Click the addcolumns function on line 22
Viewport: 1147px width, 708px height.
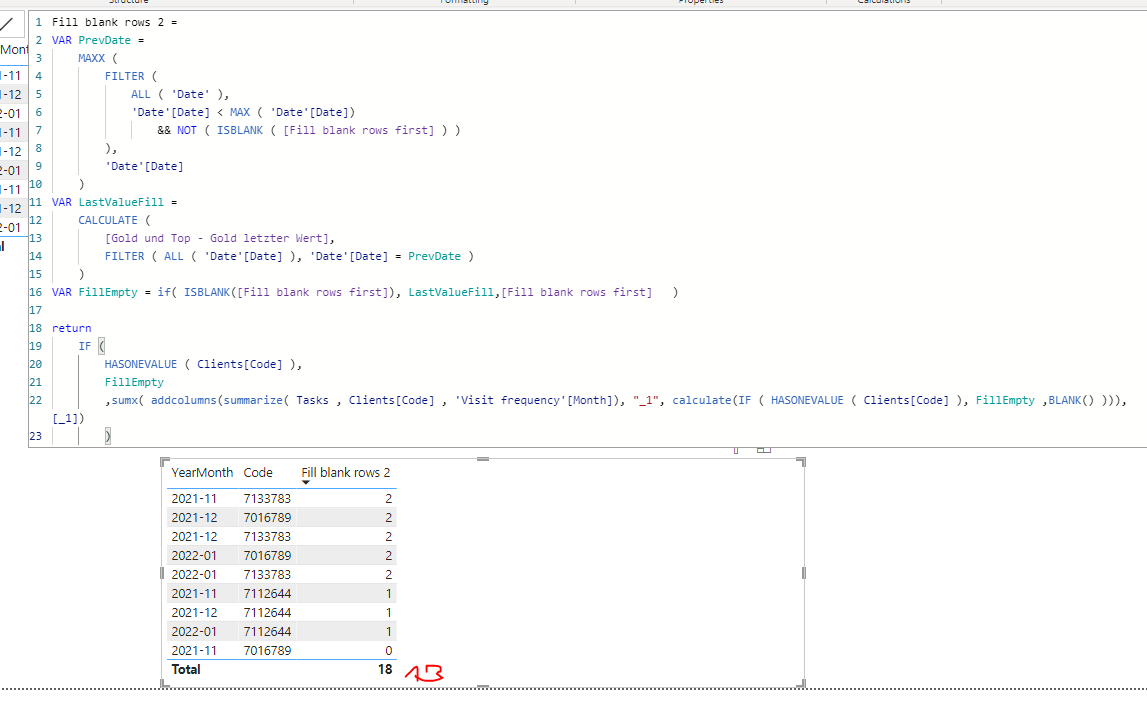pos(184,400)
